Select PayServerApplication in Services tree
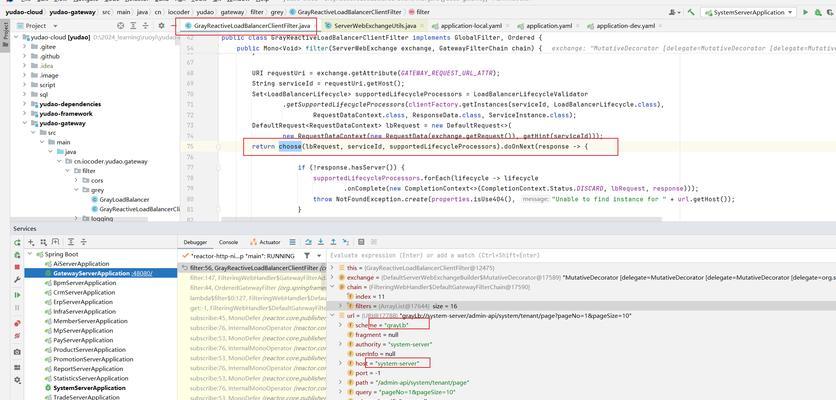This screenshot has height=400, width=836. point(83,340)
